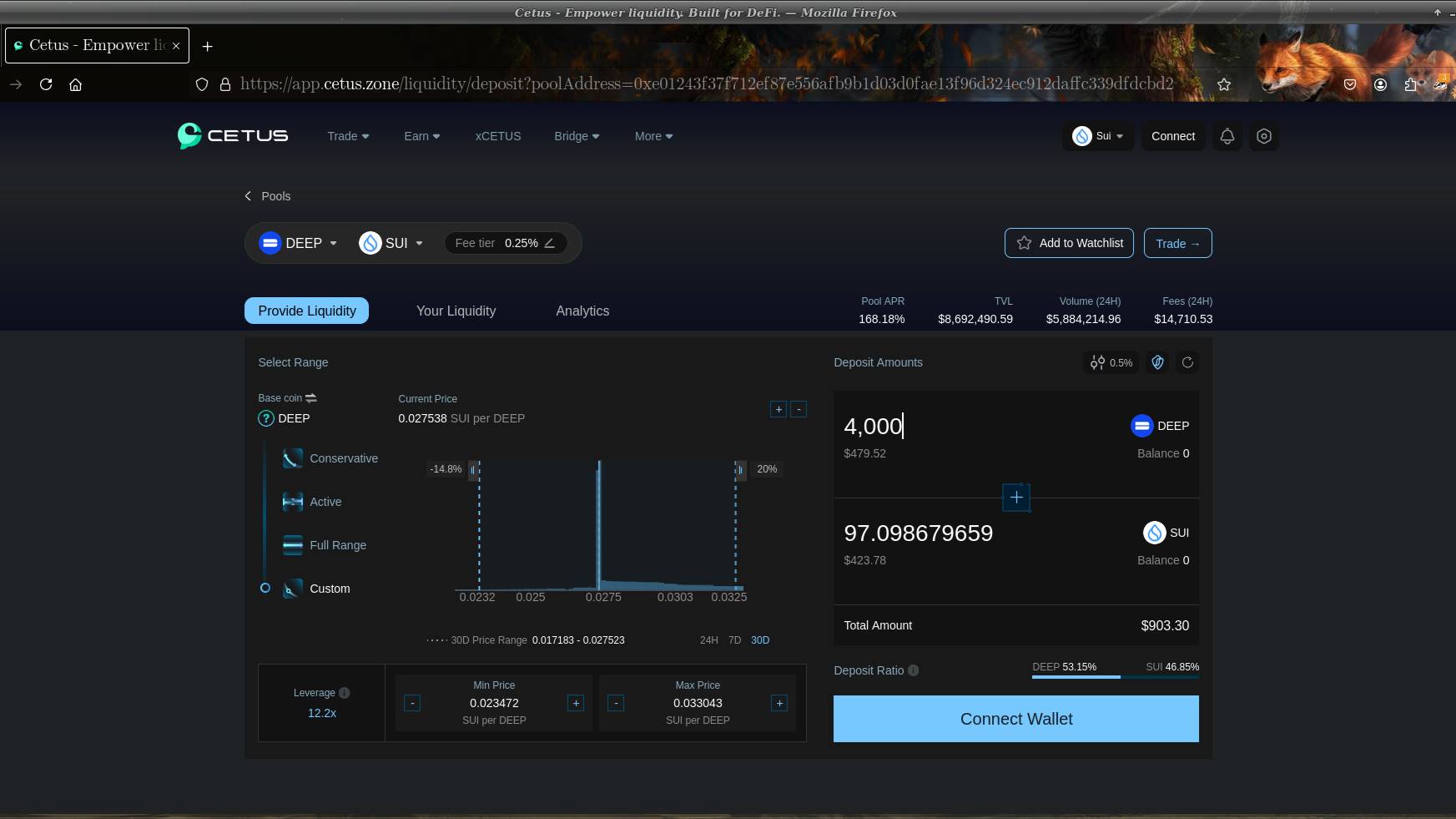Edit the fee tier with pencil icon
Image resolution: width=1456 pixels, height=819 pixels.
click(x=549, y=243)
